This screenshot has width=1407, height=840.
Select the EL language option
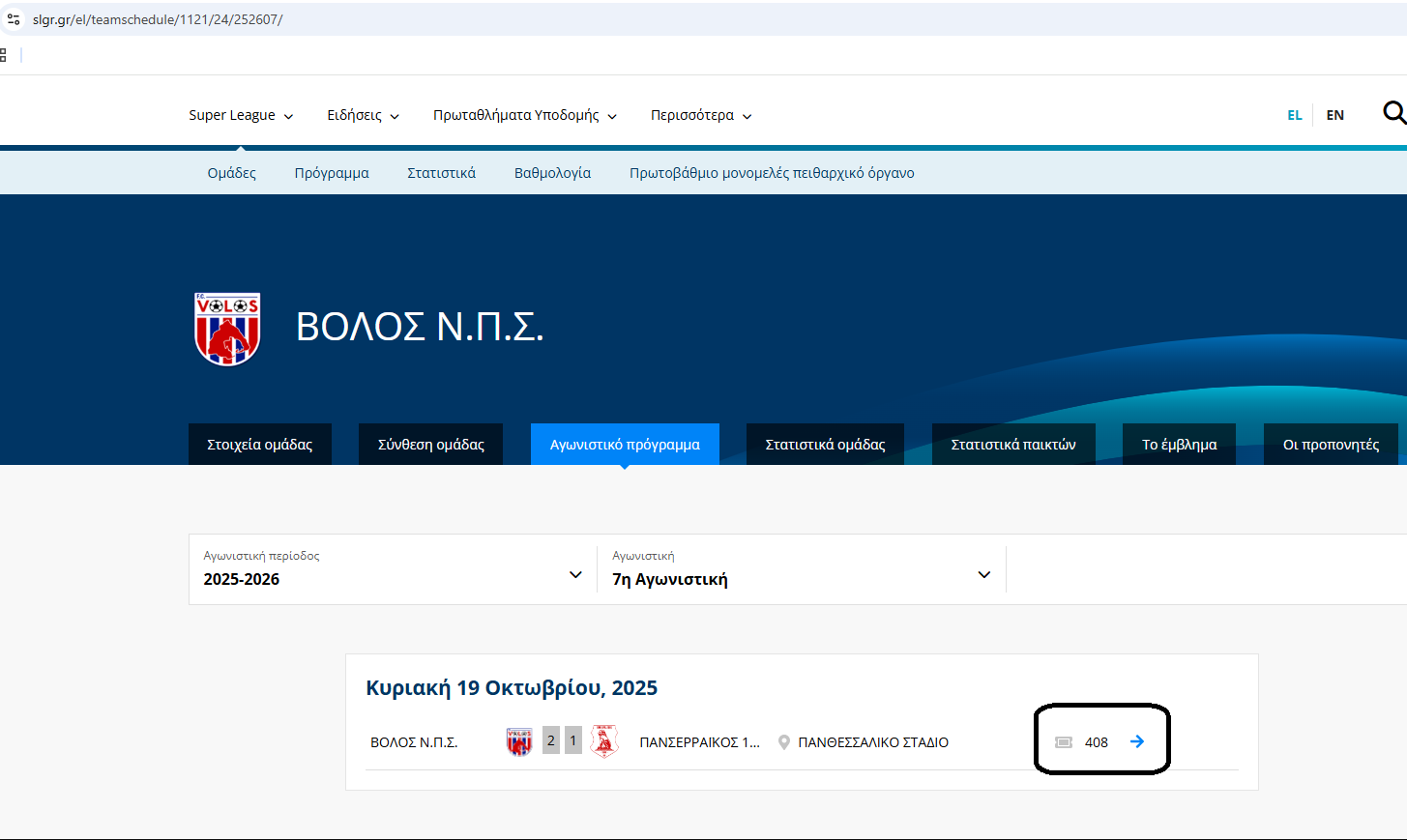click(1294, 115)
